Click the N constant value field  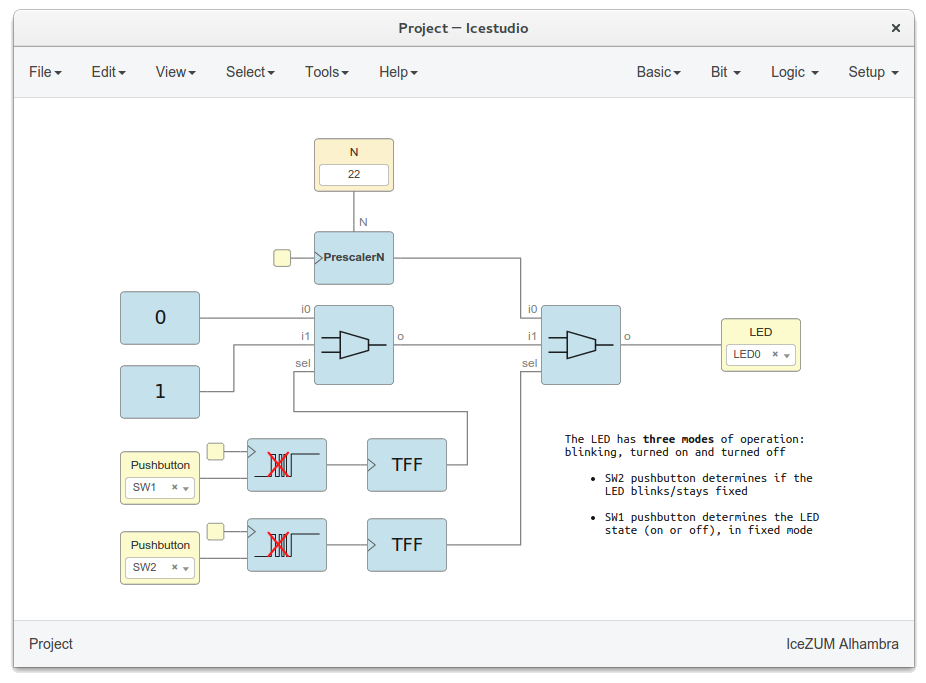[354, 174]
